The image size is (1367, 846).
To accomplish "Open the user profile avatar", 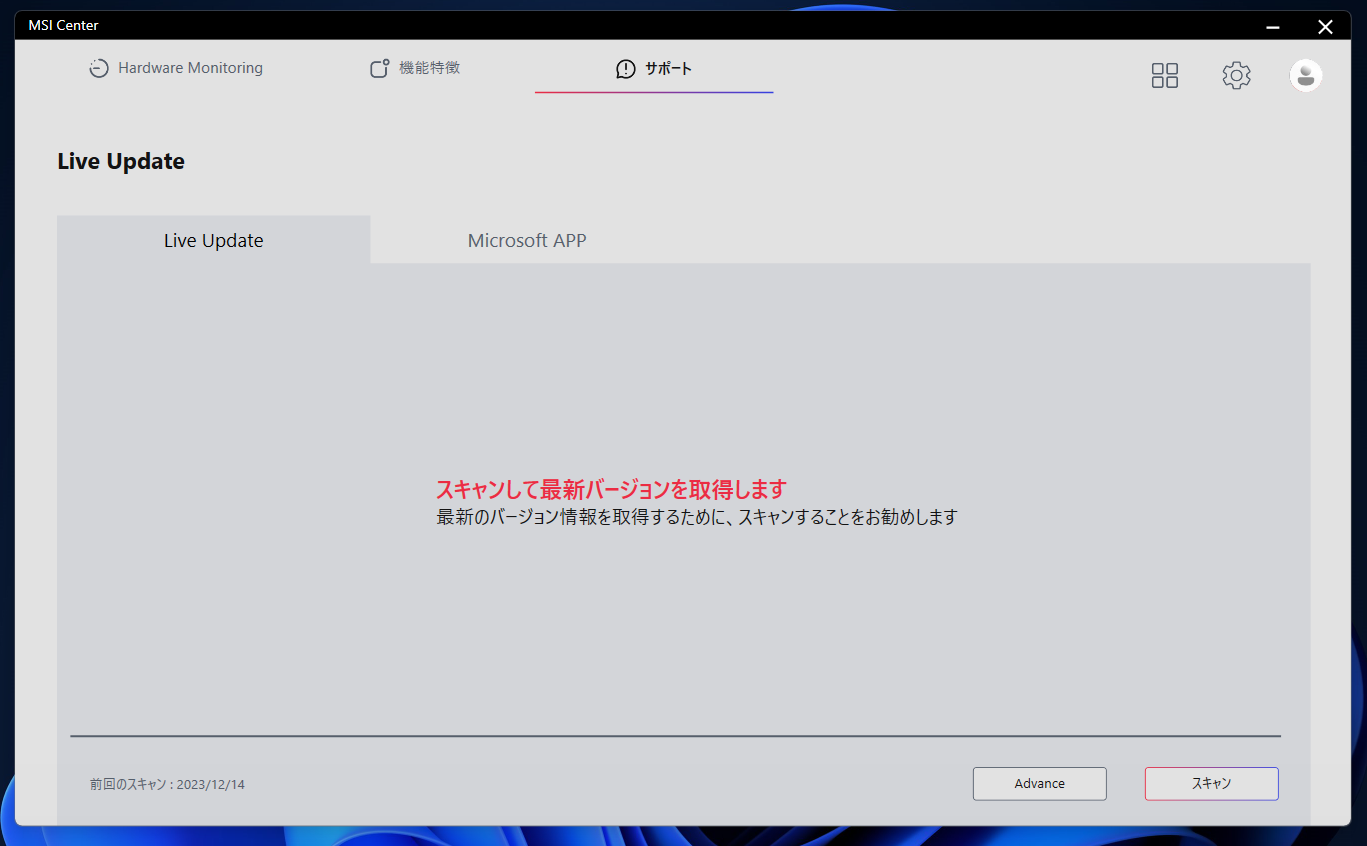I will tap(1306, 75).
